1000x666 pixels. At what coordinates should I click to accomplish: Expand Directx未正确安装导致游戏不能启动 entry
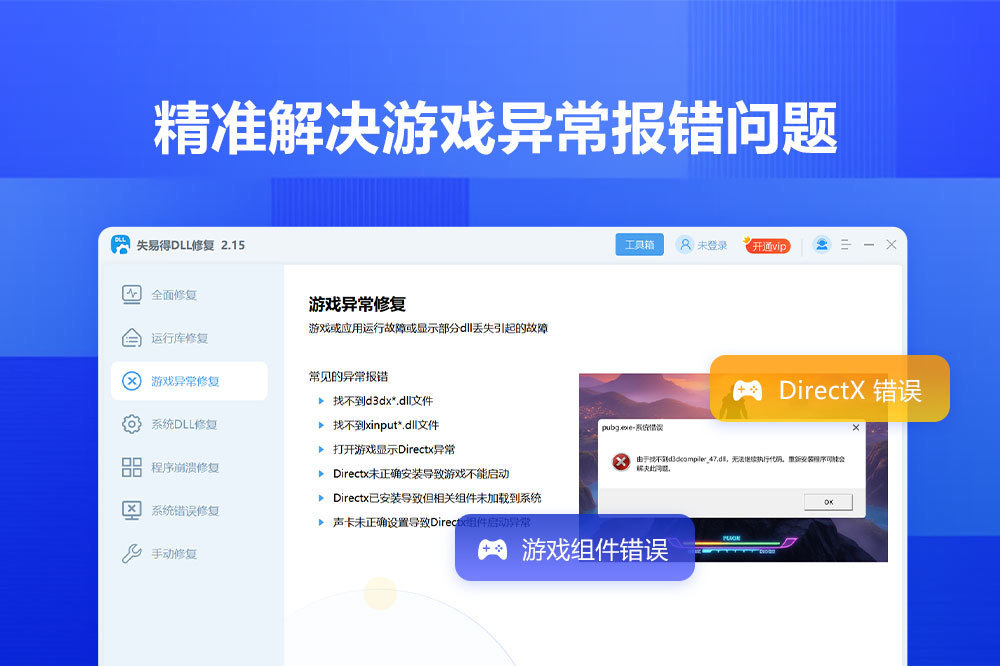pos(427,473)
